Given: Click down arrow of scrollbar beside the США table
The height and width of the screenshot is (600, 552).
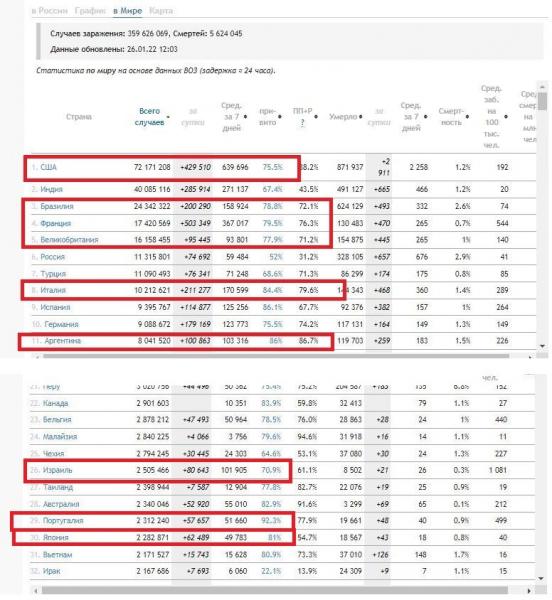Looking at the screenshot, I should [x=542, y=346].
